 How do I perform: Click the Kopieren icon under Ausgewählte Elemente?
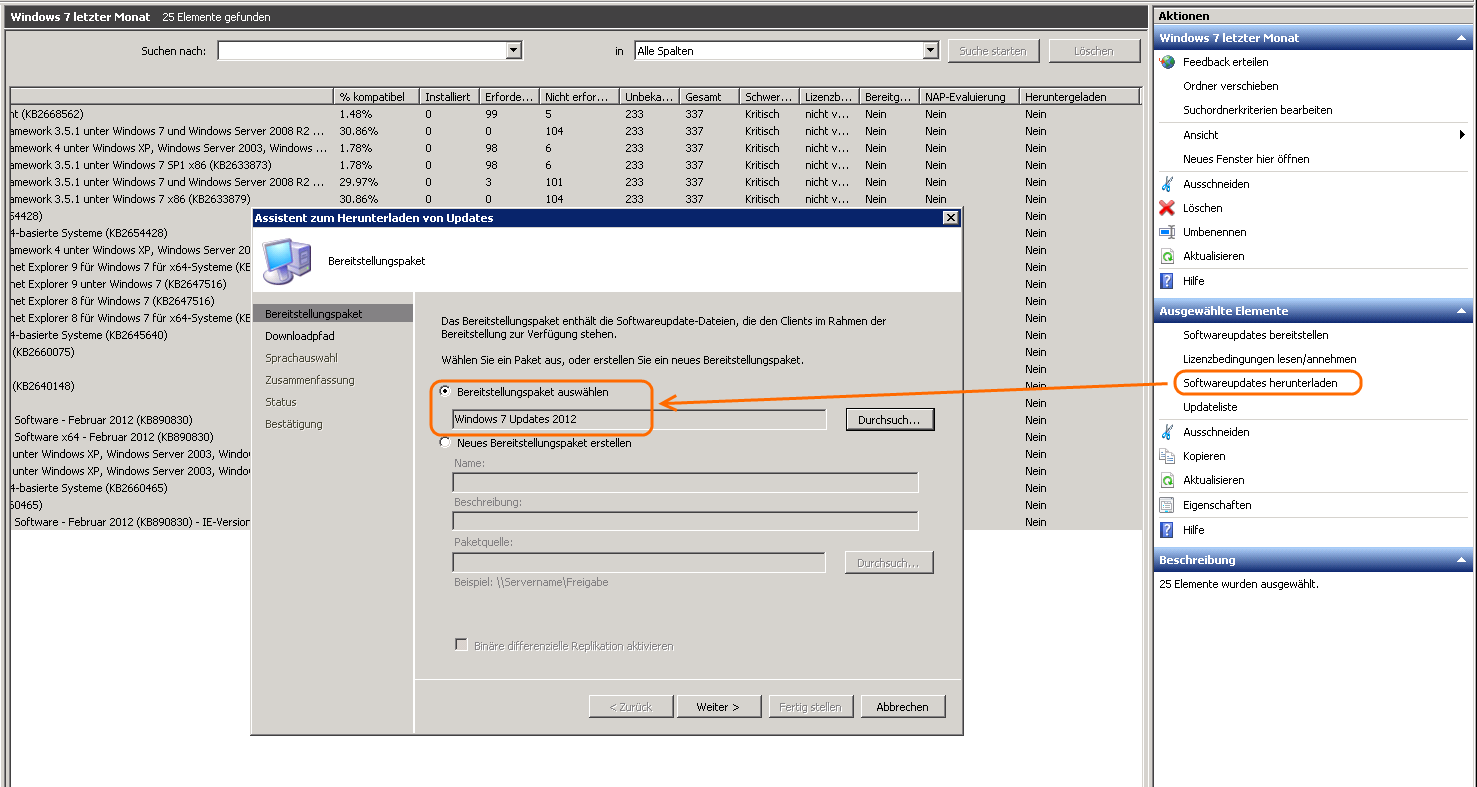point(1167,456)
